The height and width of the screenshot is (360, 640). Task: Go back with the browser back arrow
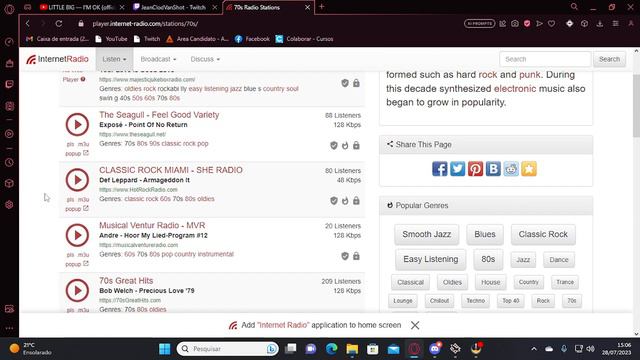pyautogui.click(x=28, y=24)
